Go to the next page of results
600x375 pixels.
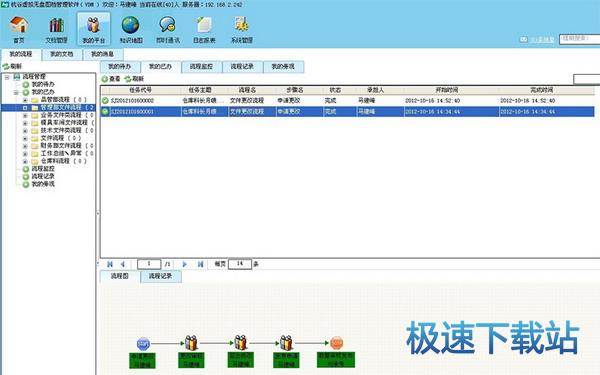point(184,264)
